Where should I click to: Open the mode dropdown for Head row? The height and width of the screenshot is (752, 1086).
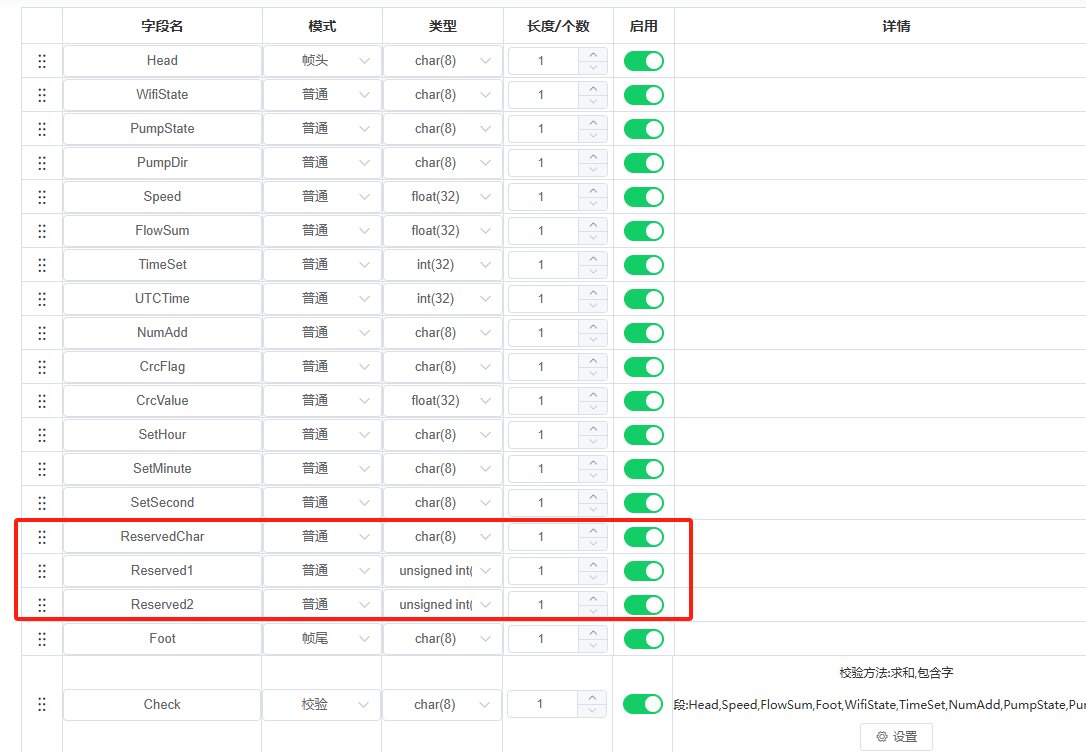click(x=322, y=61)
